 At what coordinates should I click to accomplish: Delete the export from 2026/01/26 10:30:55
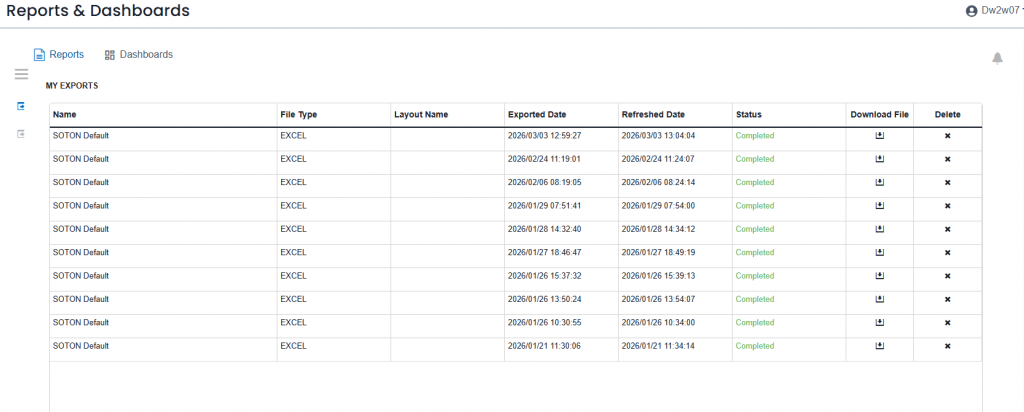click(x=947, y=322)
